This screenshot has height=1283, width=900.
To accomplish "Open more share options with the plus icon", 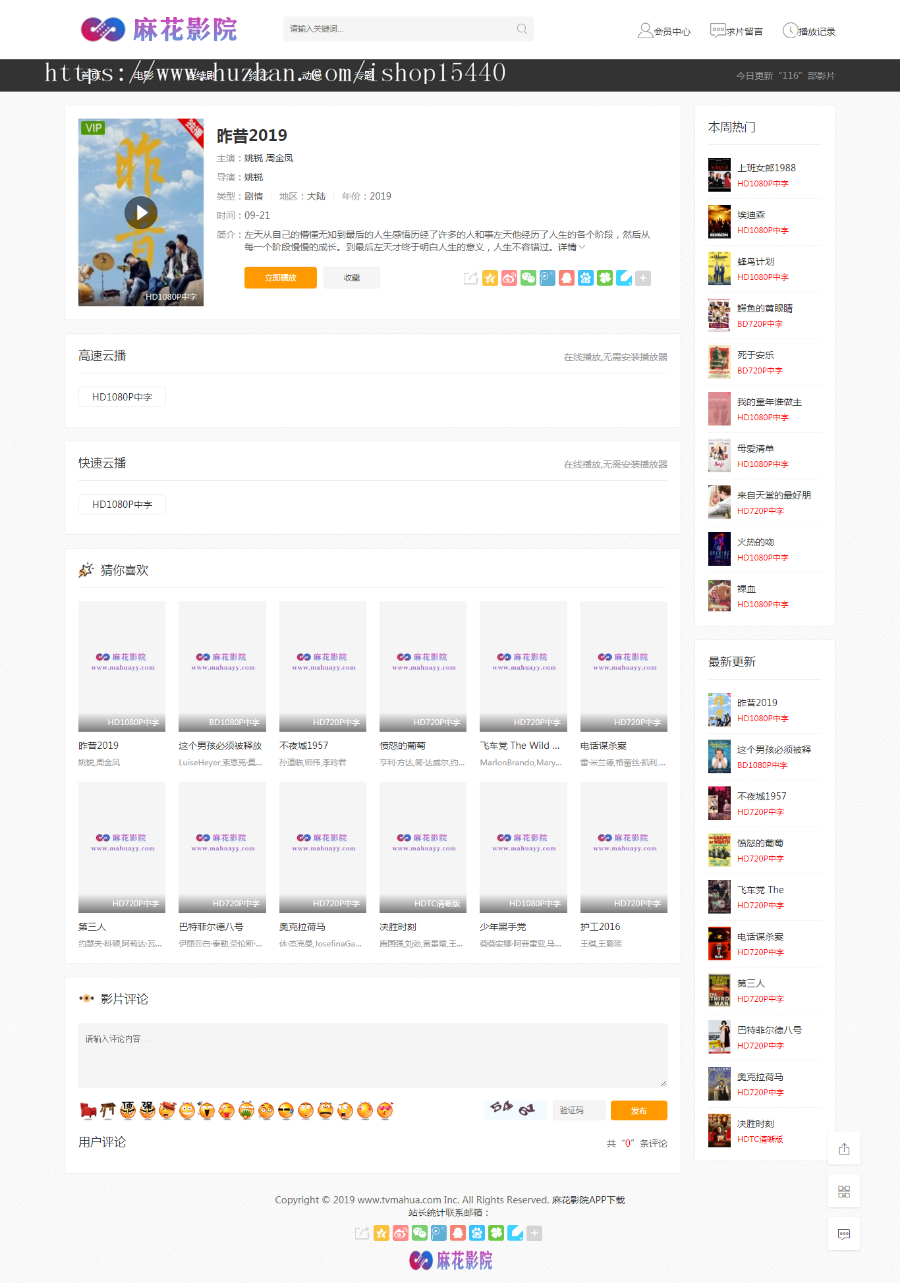I will click(x=642, y=278).
